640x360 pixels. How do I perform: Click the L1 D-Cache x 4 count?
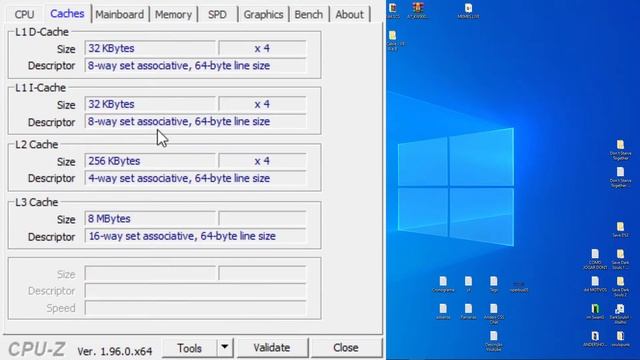click(x=262, y=48)
